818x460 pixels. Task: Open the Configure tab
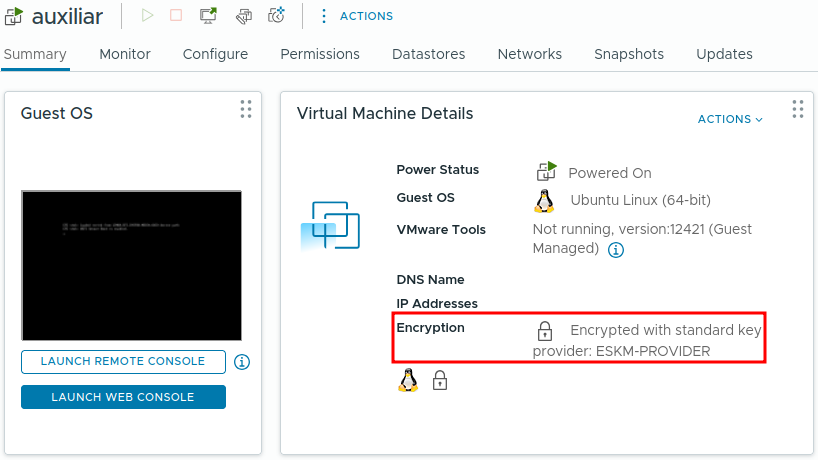[215, 54]
